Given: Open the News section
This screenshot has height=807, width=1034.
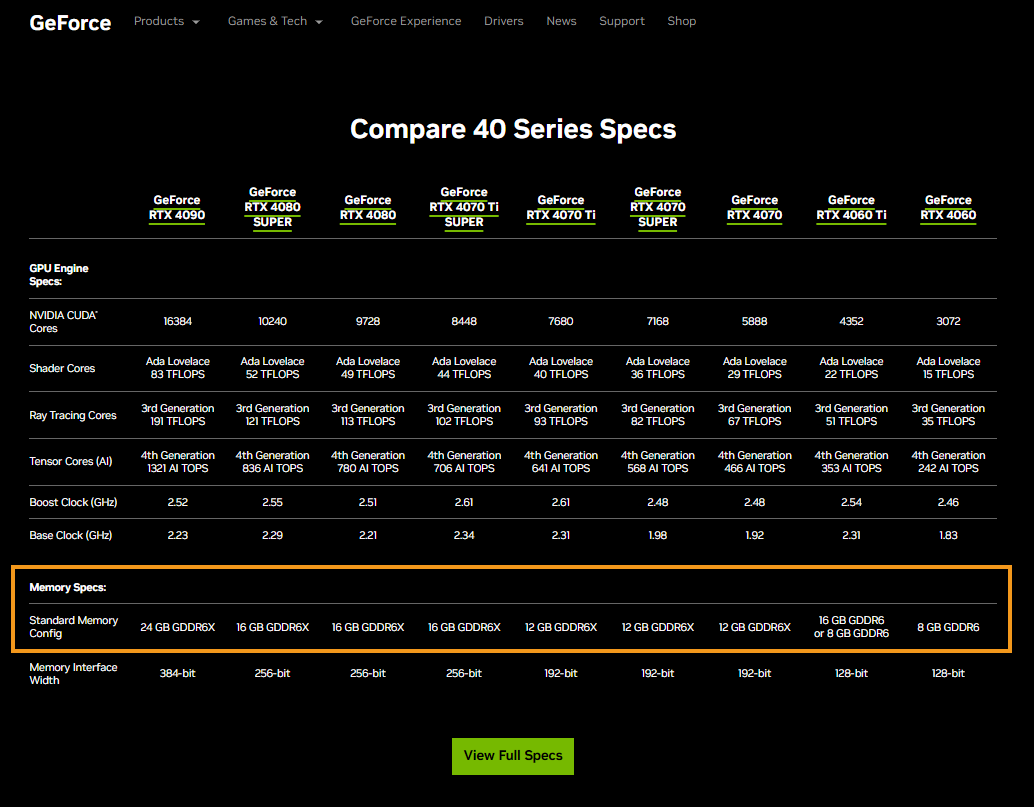Looking at the screenshot, I should (561, 21).
